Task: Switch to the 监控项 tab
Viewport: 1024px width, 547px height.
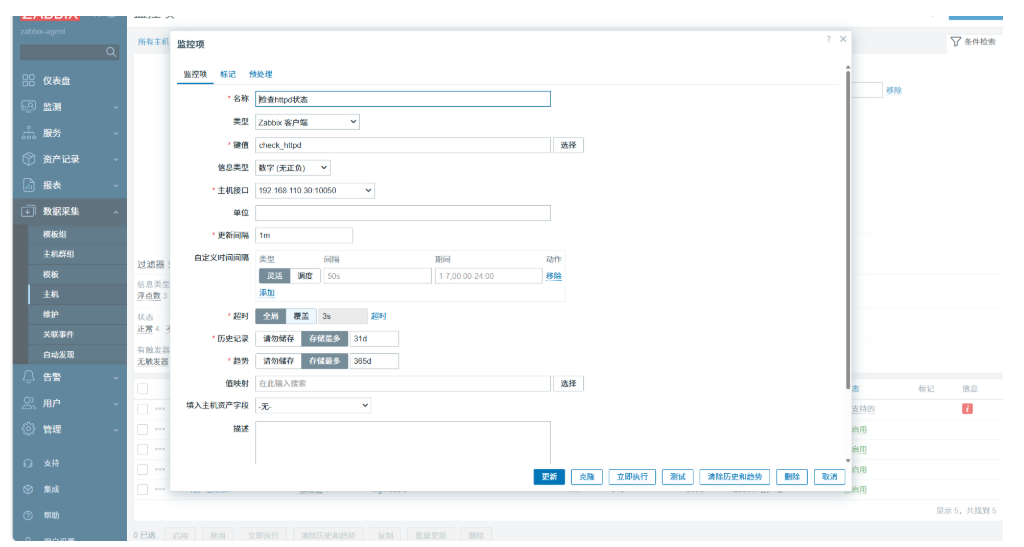Action: (x=195, y=74)
